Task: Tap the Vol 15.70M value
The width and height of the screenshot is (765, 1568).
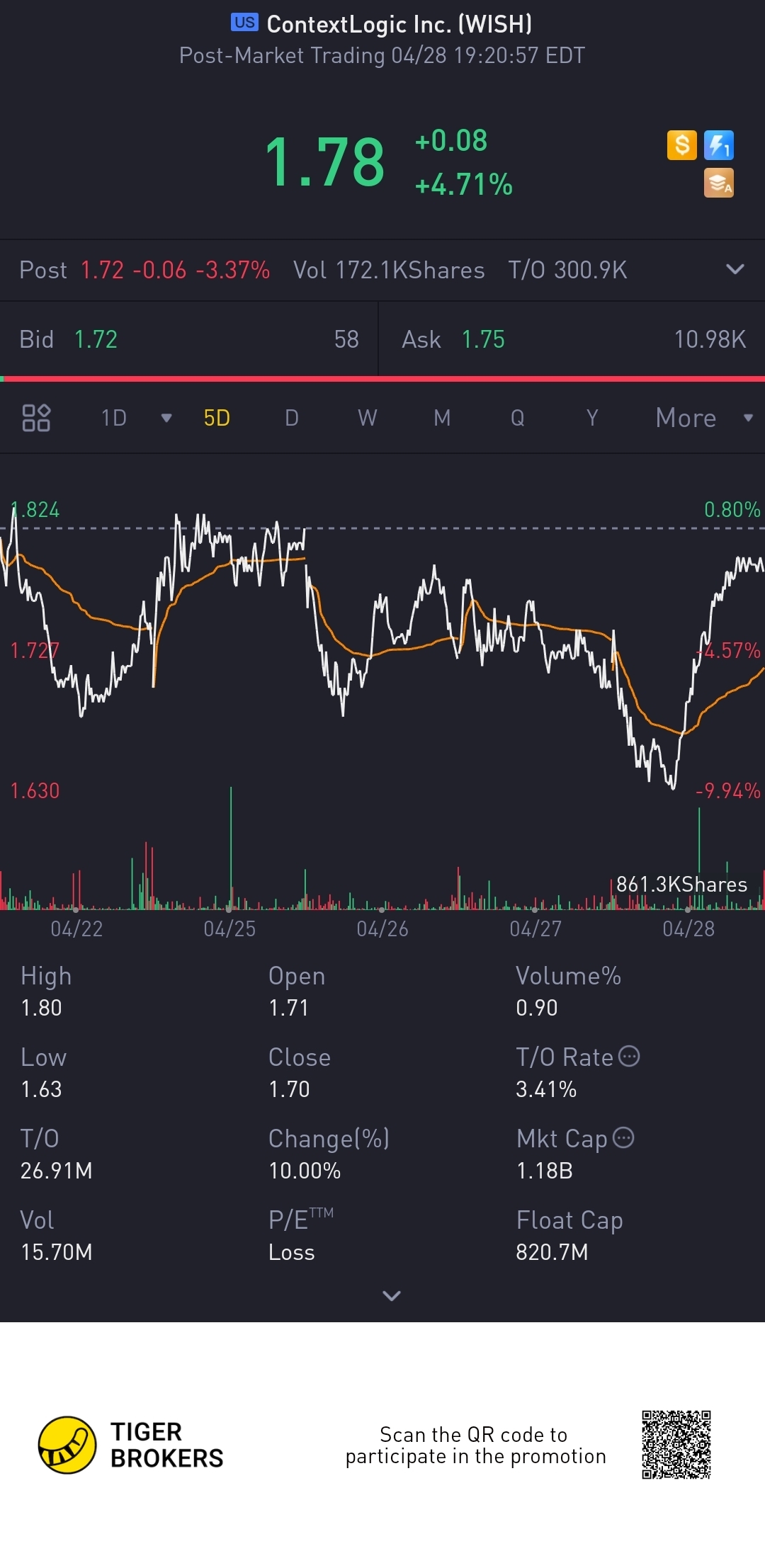Action: (57, 1252)
